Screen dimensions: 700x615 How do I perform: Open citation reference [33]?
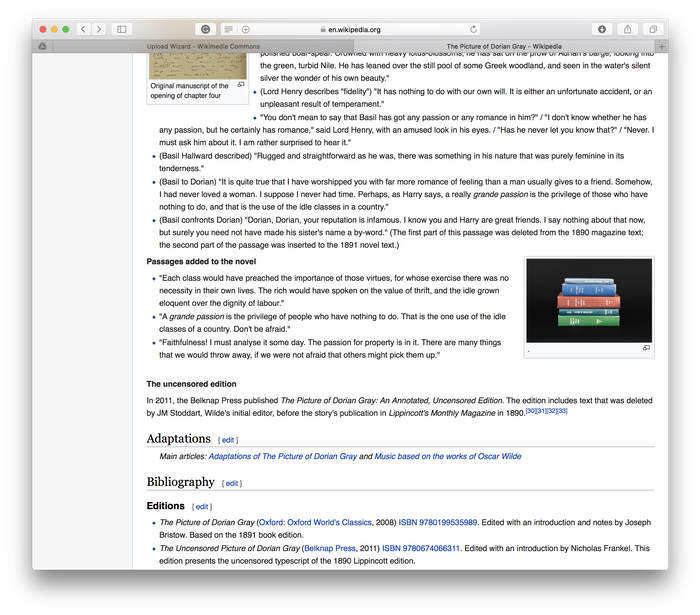coord(562,411)
